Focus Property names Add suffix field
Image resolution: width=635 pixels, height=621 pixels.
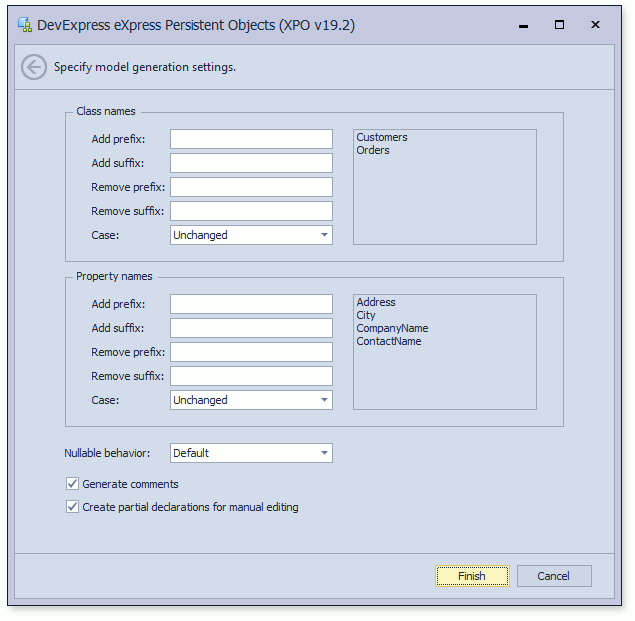pos(251,328)
